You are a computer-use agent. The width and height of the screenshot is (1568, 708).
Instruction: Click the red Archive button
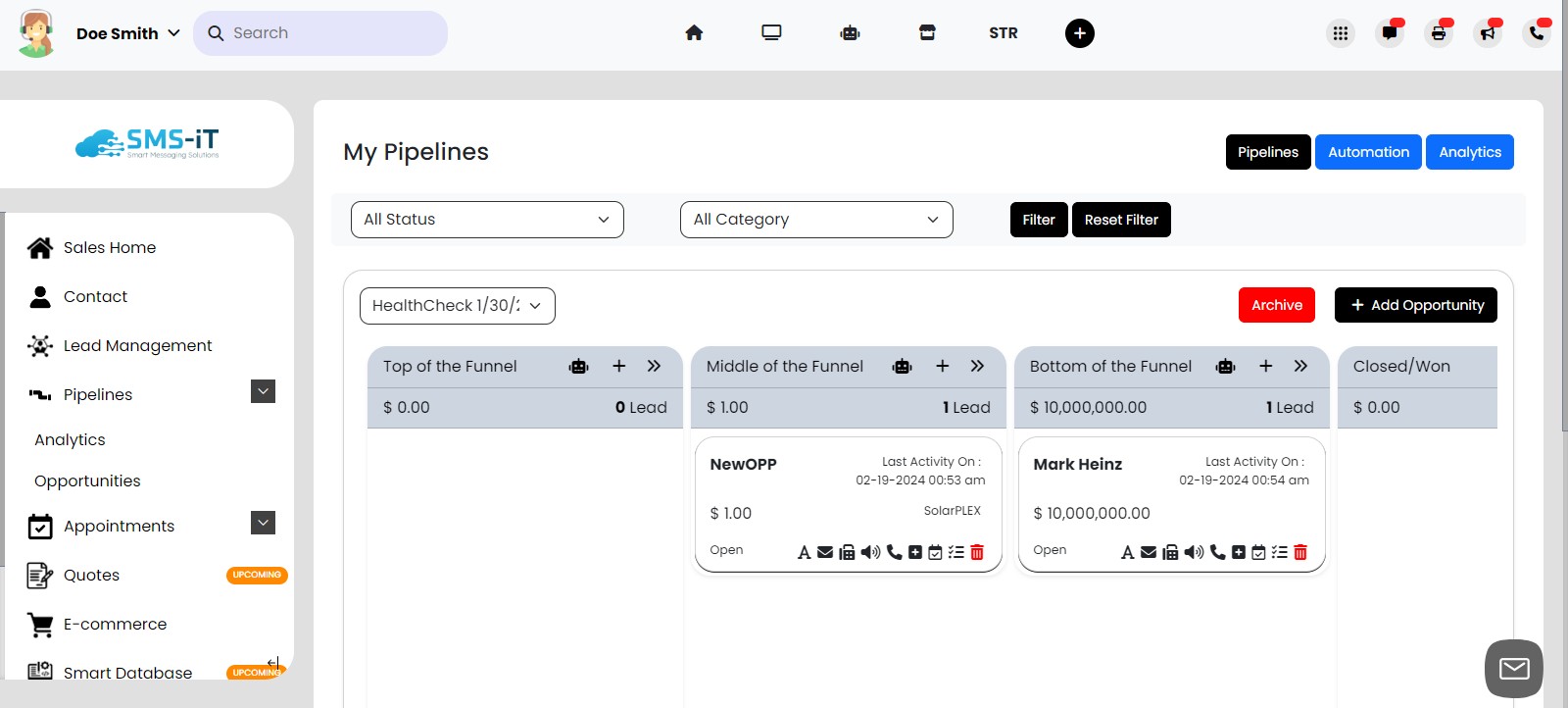pyautogui.click(x=1276, y=305)
